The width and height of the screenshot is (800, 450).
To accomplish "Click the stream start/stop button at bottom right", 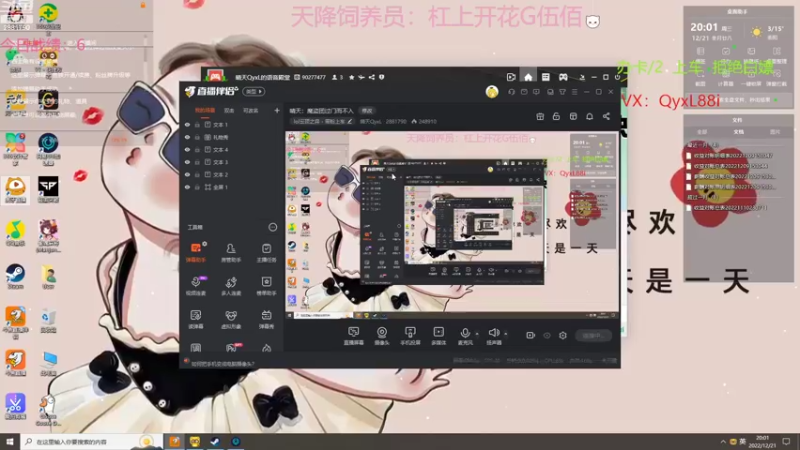I will (593, 335).
